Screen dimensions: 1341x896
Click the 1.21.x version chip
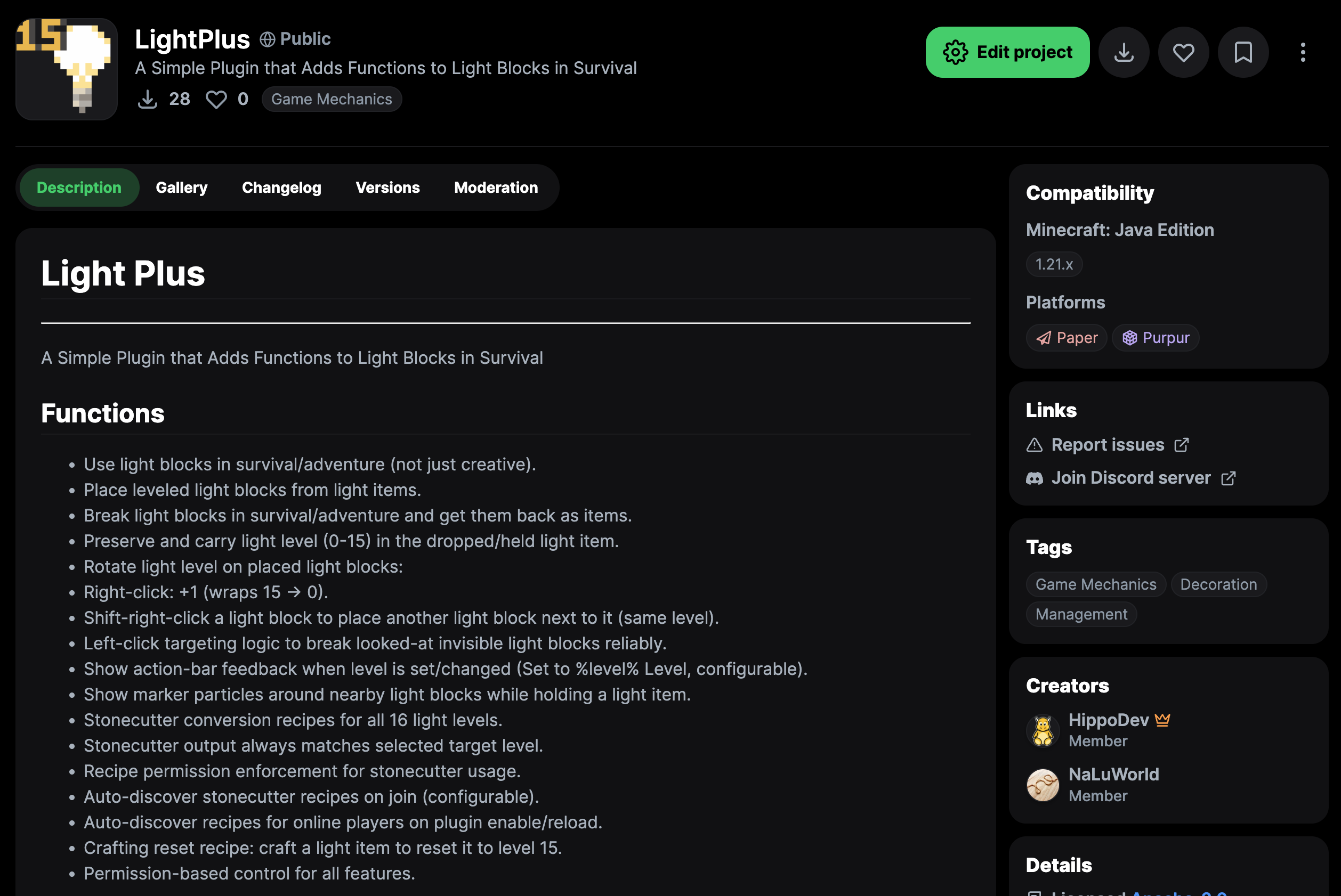pos(1054,264)
